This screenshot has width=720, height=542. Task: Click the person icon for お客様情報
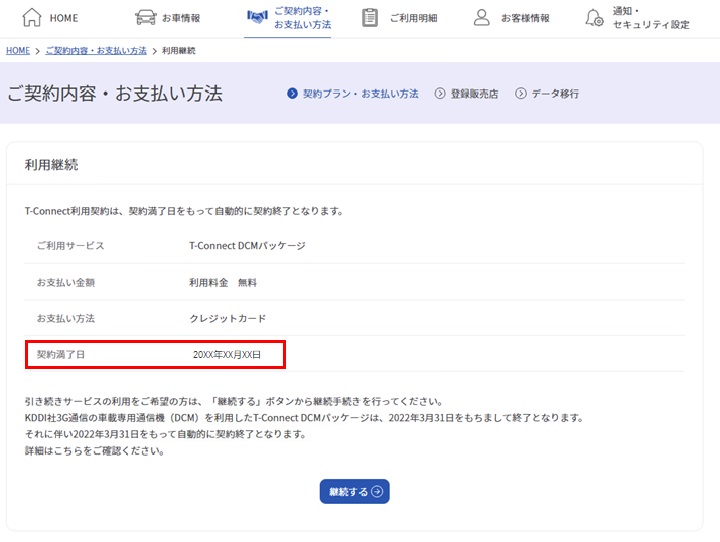coord(482,17)
